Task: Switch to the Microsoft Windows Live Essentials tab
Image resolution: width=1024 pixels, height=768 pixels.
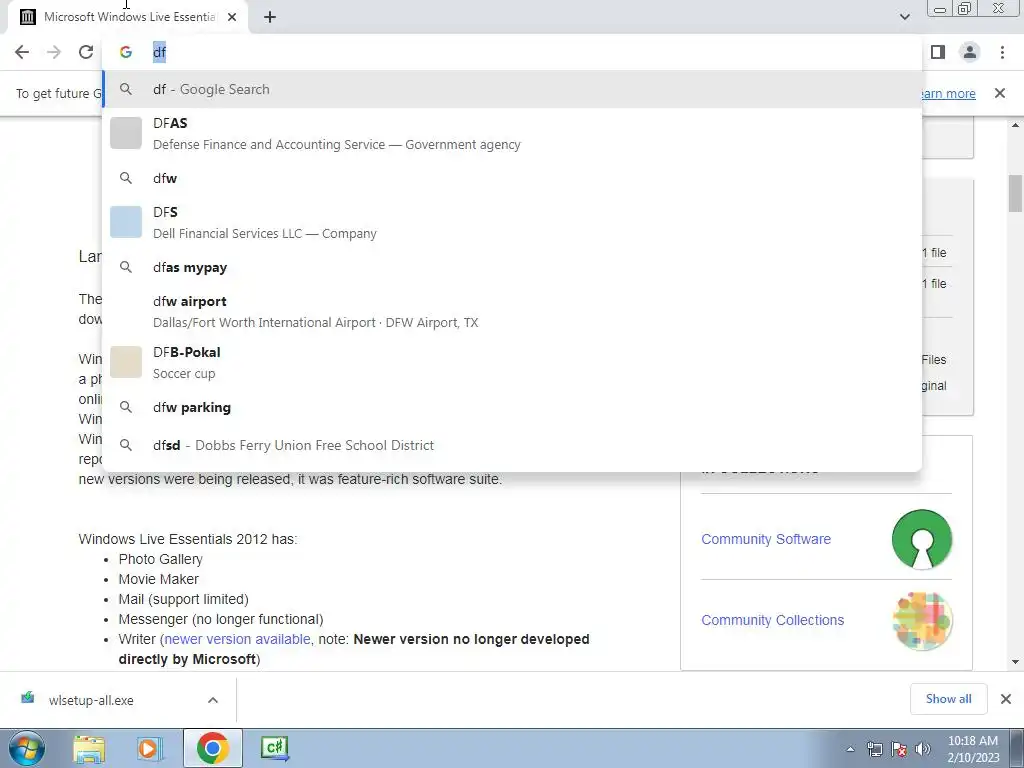Action: [127, 17]
